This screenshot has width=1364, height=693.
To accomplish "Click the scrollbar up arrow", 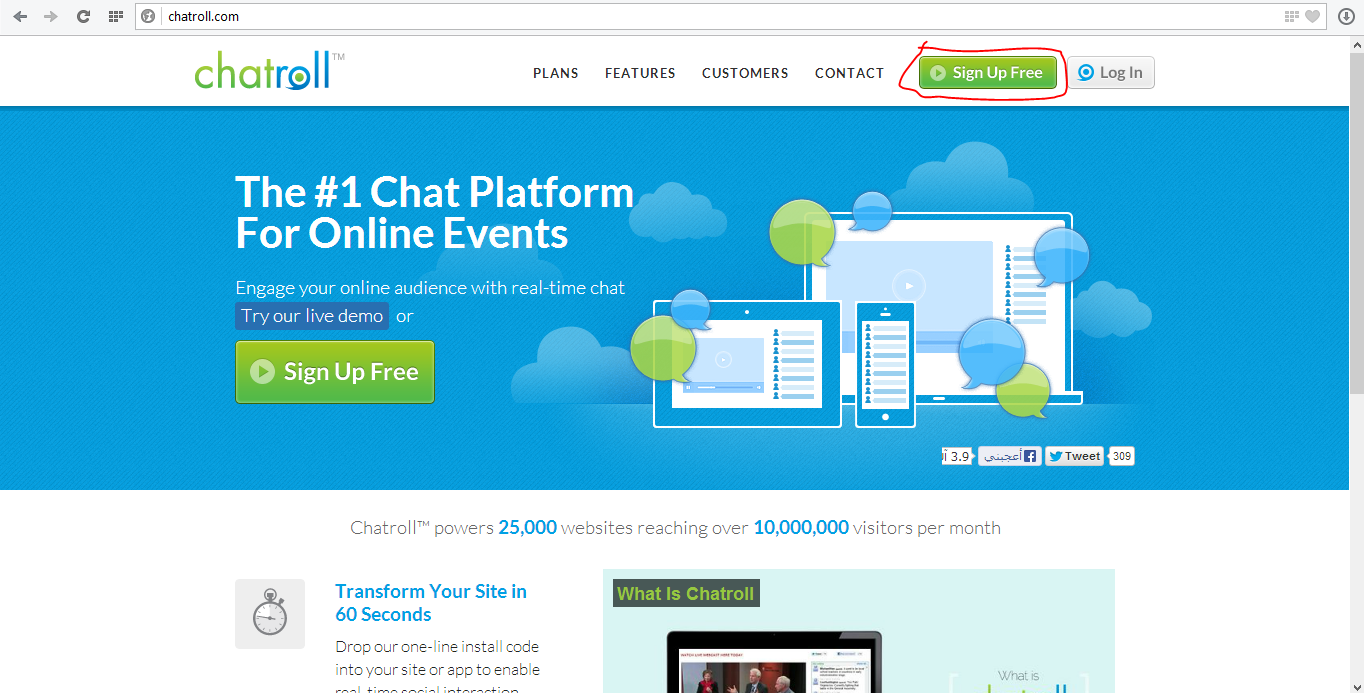I will 1356,43.
